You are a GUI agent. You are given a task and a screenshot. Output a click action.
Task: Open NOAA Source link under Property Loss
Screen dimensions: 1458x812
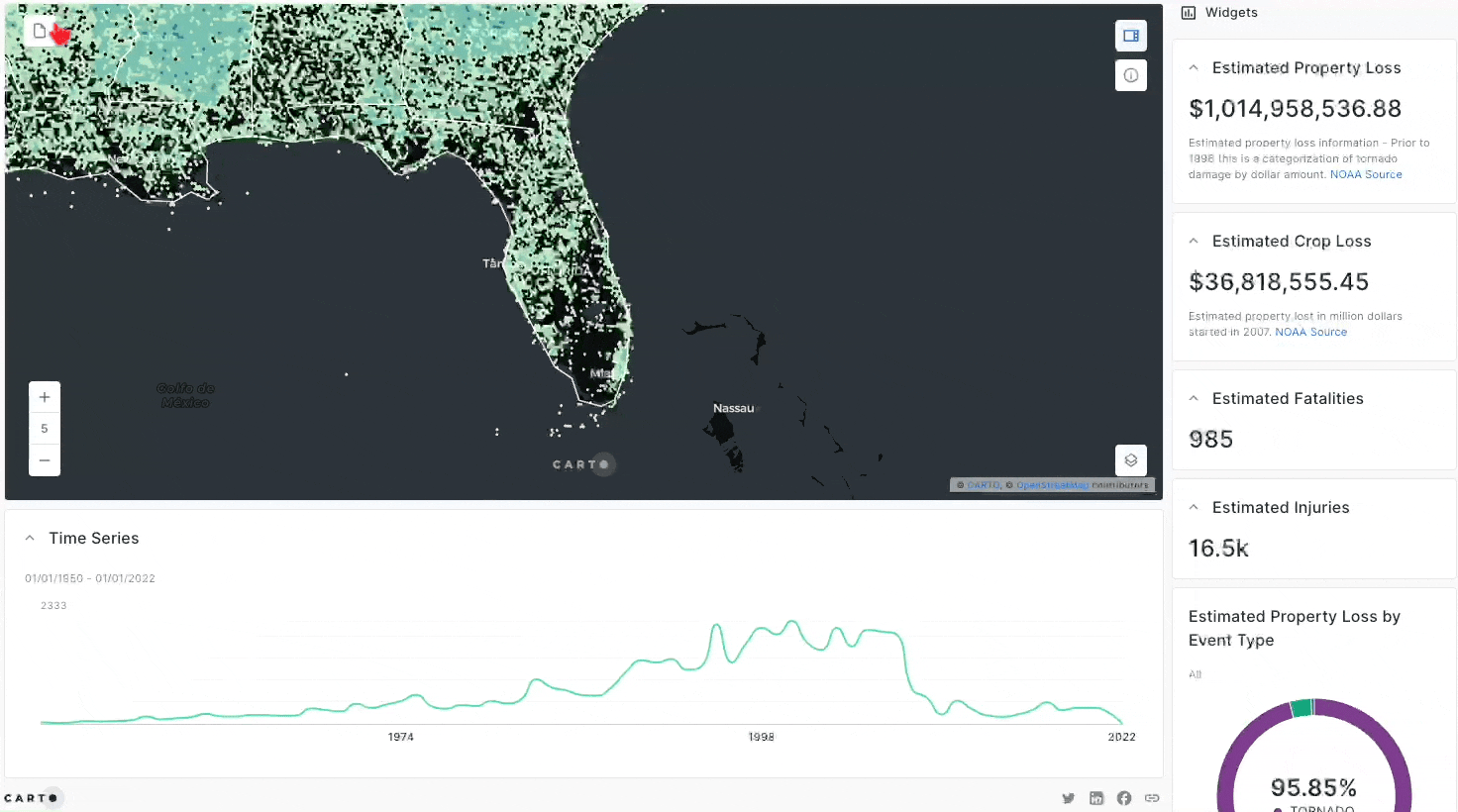click(1366, 175)
